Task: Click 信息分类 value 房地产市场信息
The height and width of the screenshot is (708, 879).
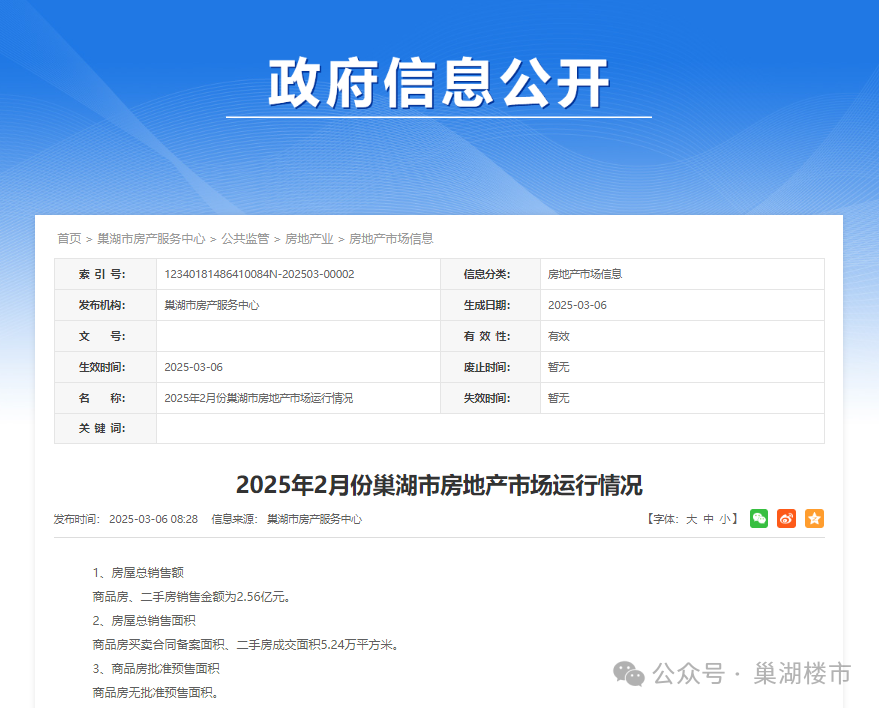Action: (585, 274)
